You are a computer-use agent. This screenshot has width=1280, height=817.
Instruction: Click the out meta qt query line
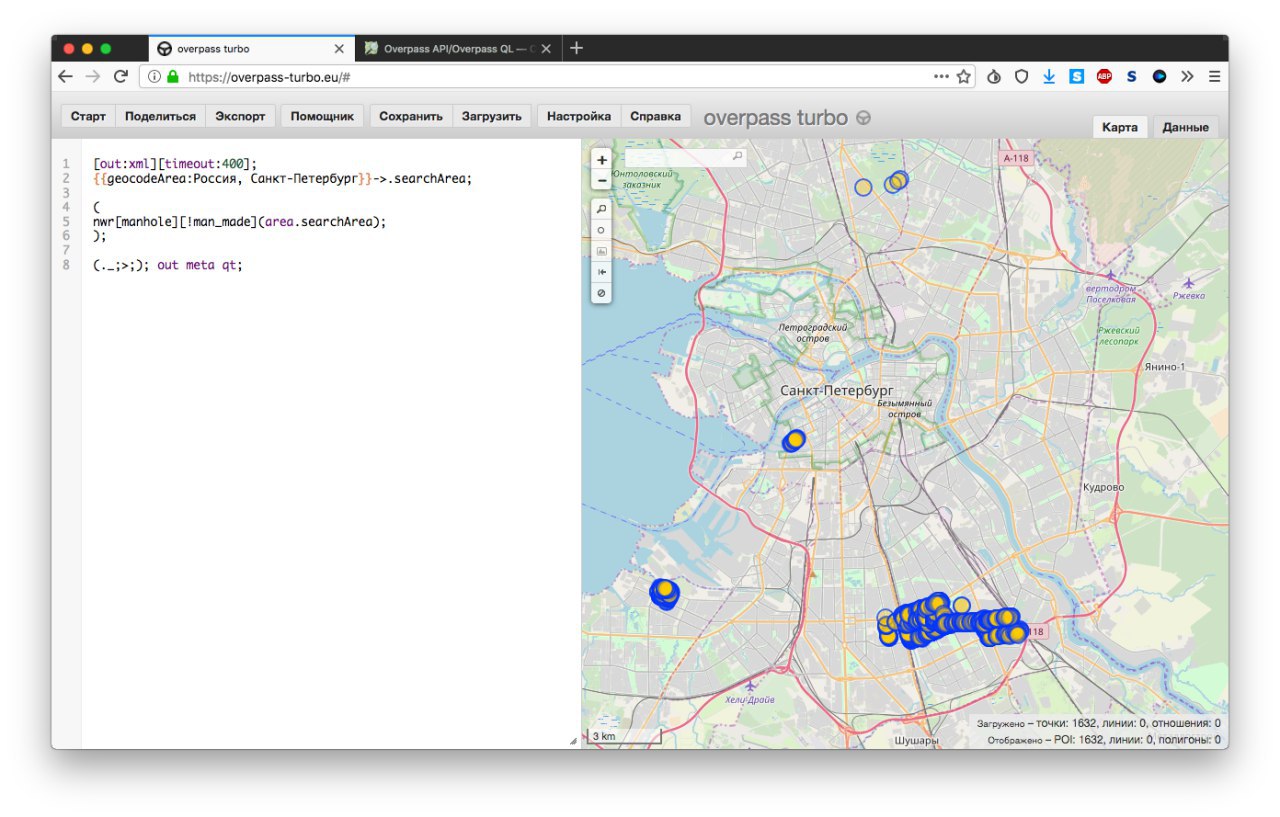(168, 265)
